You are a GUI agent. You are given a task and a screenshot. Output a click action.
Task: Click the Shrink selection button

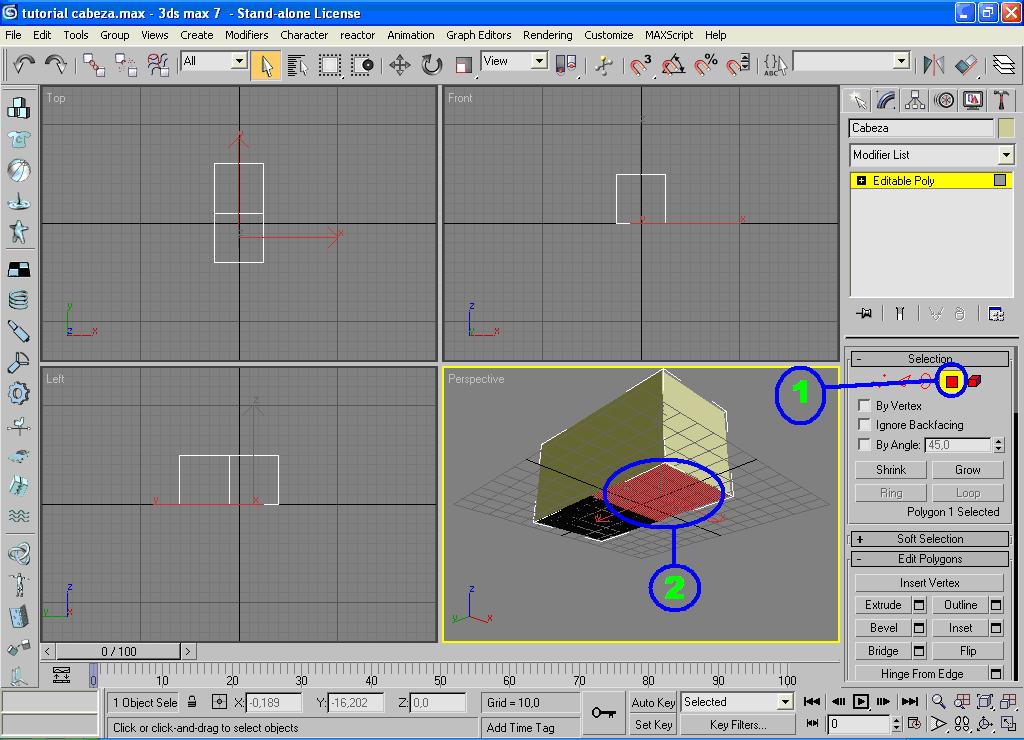point(891,470)
